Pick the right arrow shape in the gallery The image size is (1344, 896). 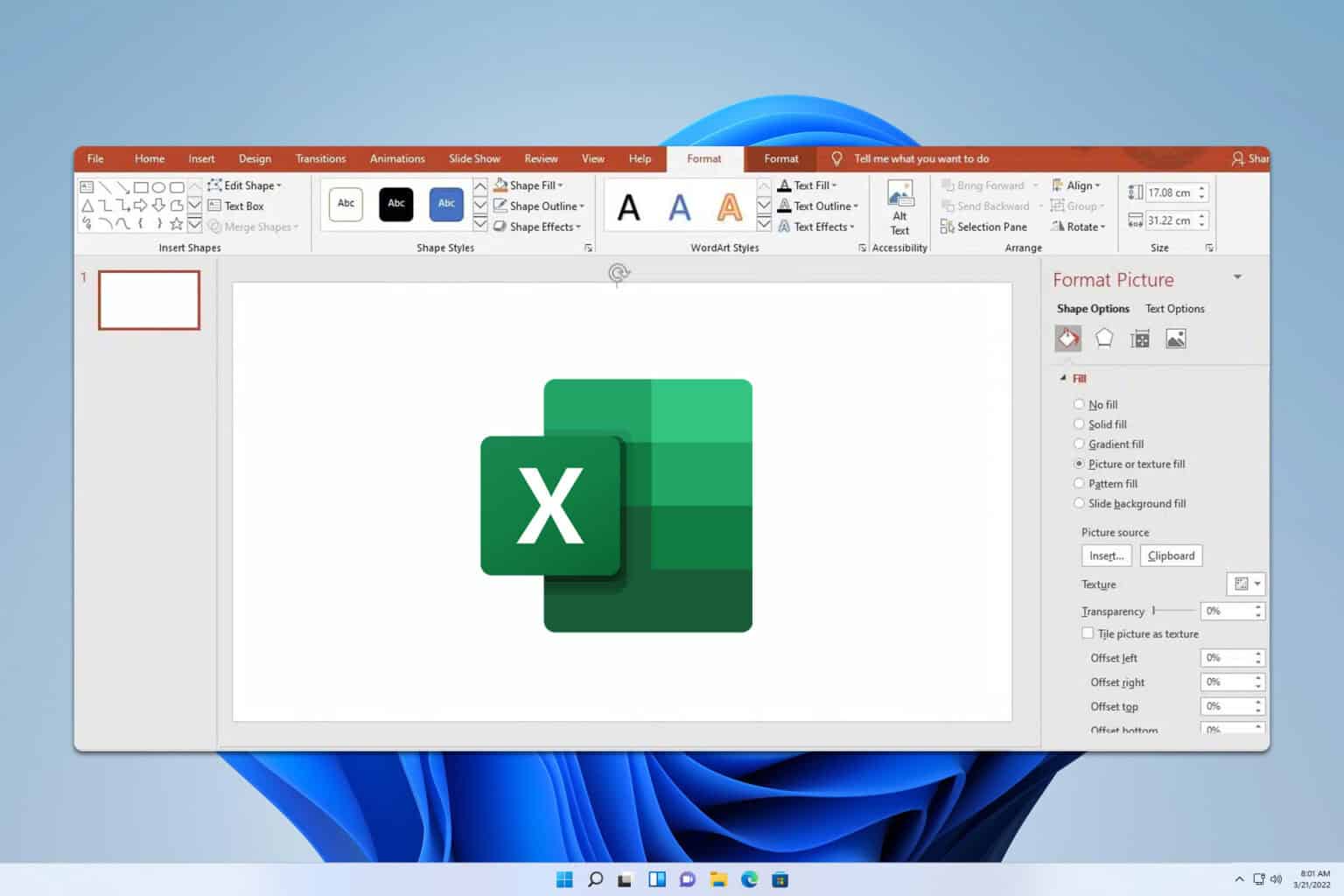141,206
